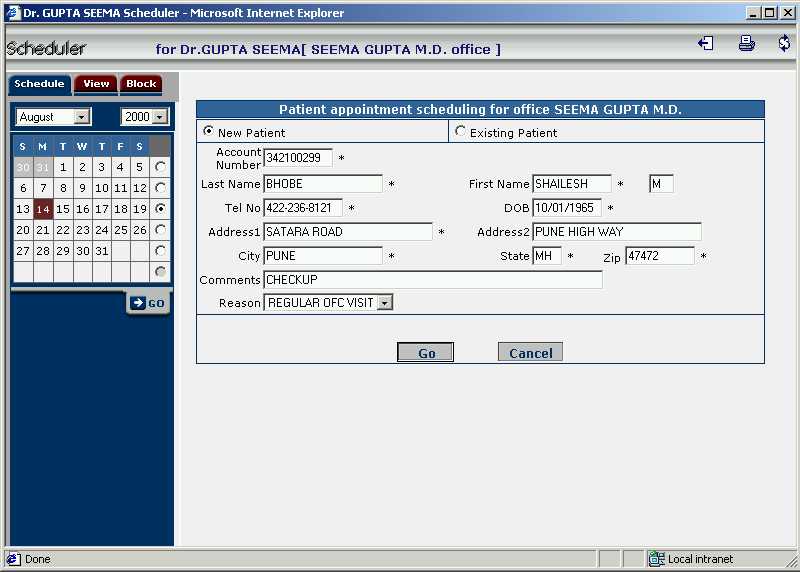Image resolution: width=800 pixels, height=572 pixels.
Task: Click the M weekday header in calendar
Action: pos(43,146)
